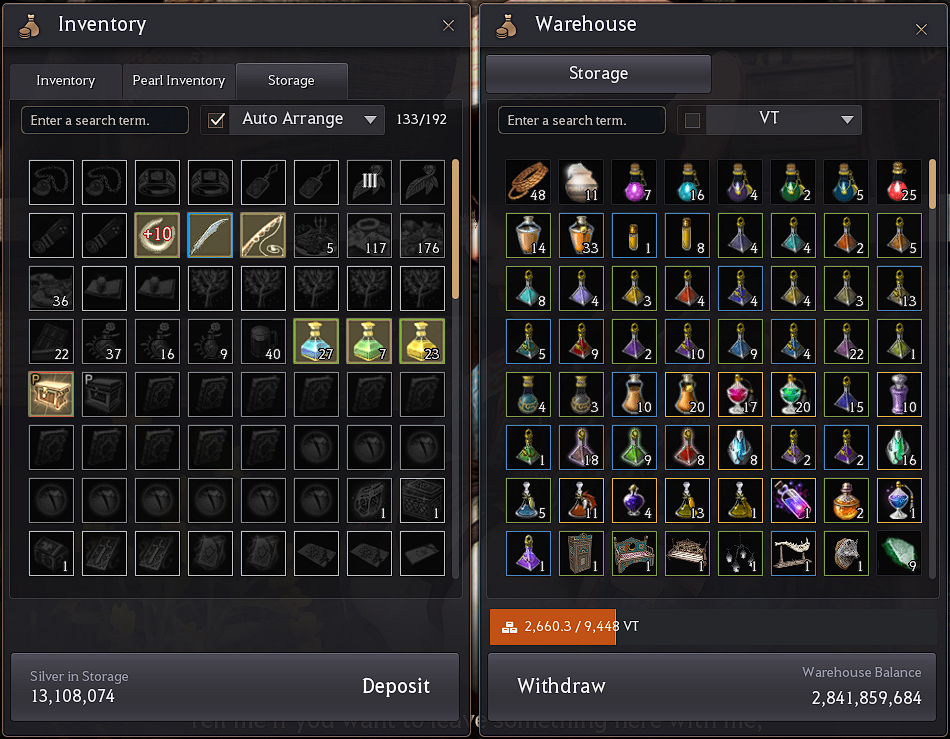This screenshot has height=739, width=950.
Task: Open the Inventory tab
Action: pos(65,81)
